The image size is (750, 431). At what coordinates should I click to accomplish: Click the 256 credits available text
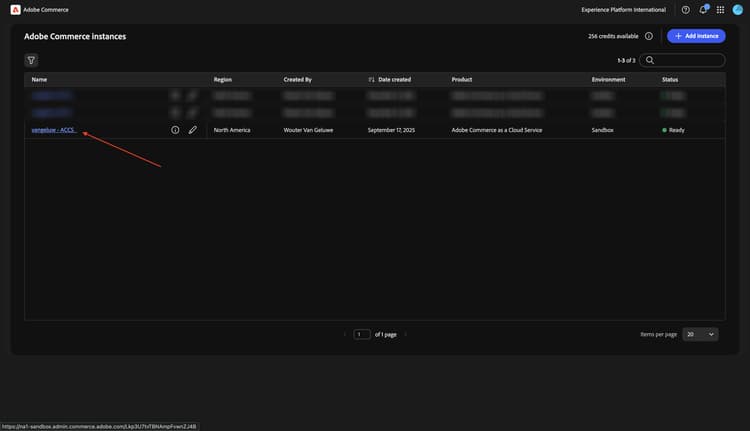tap(613, 36)
